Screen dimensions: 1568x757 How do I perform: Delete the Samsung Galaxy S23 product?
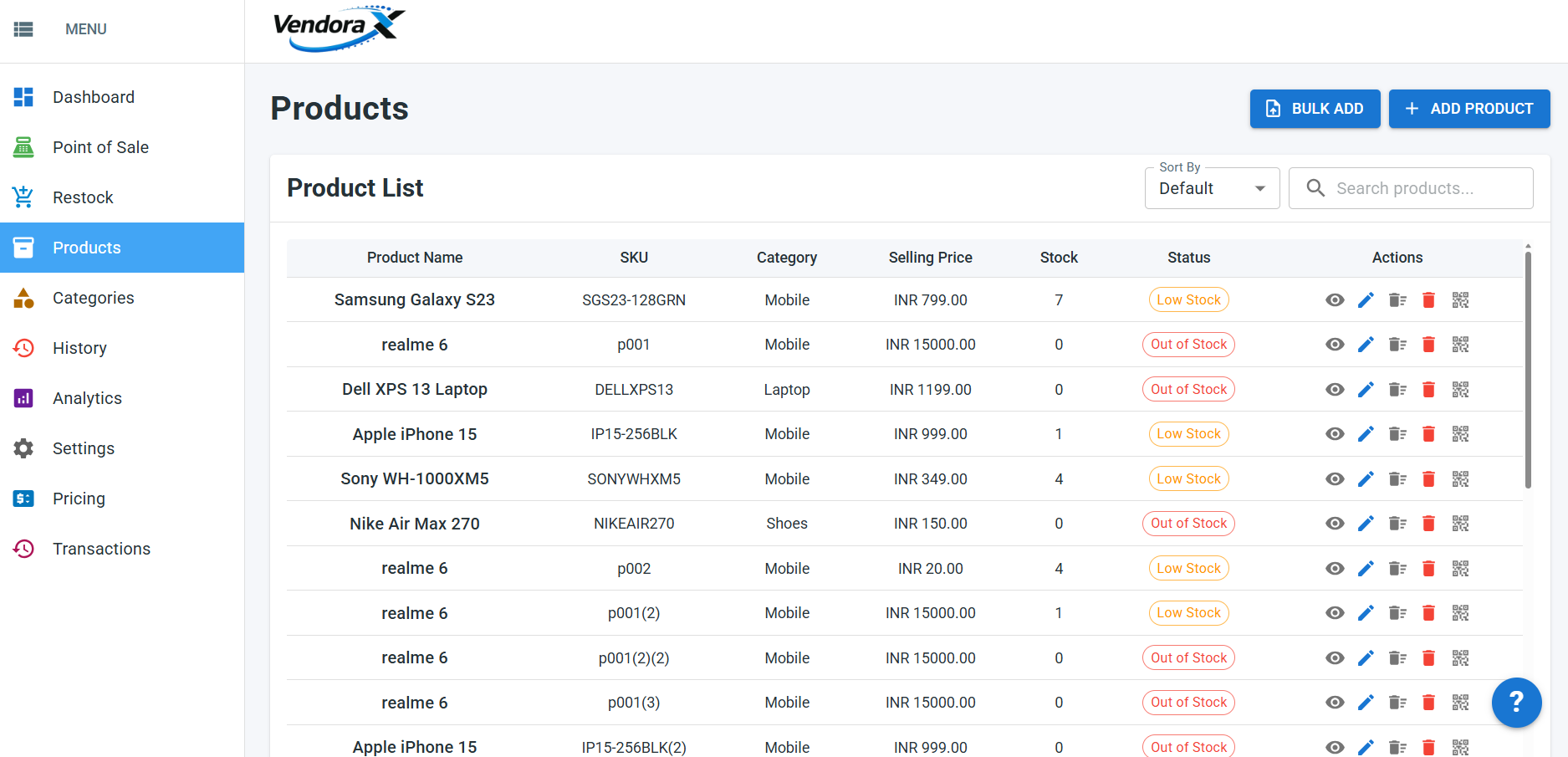click(1428, 300)
